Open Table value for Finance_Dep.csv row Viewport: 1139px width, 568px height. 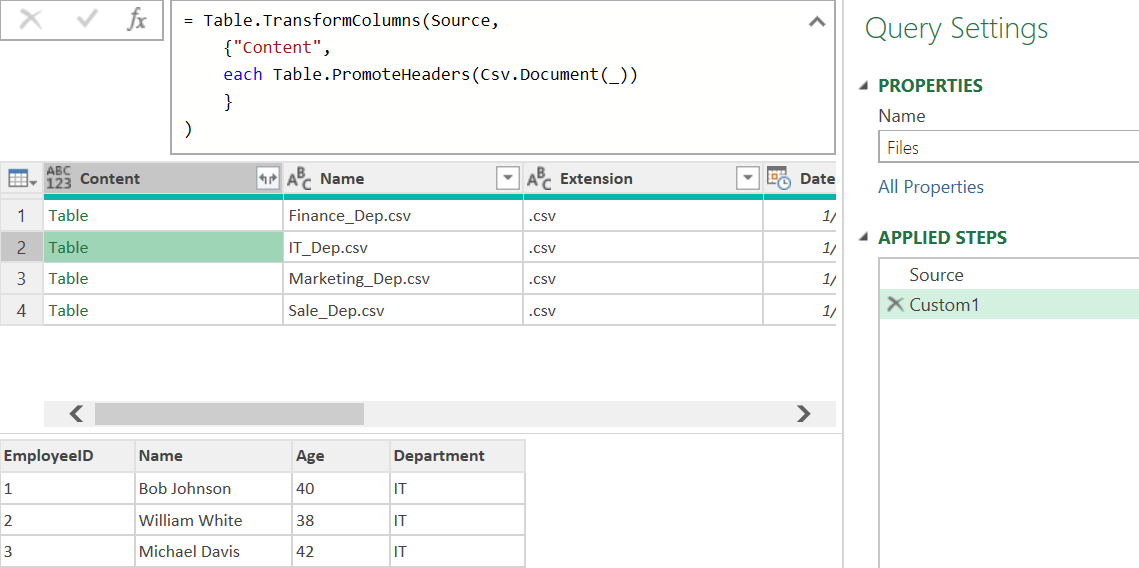pos(68,216)
